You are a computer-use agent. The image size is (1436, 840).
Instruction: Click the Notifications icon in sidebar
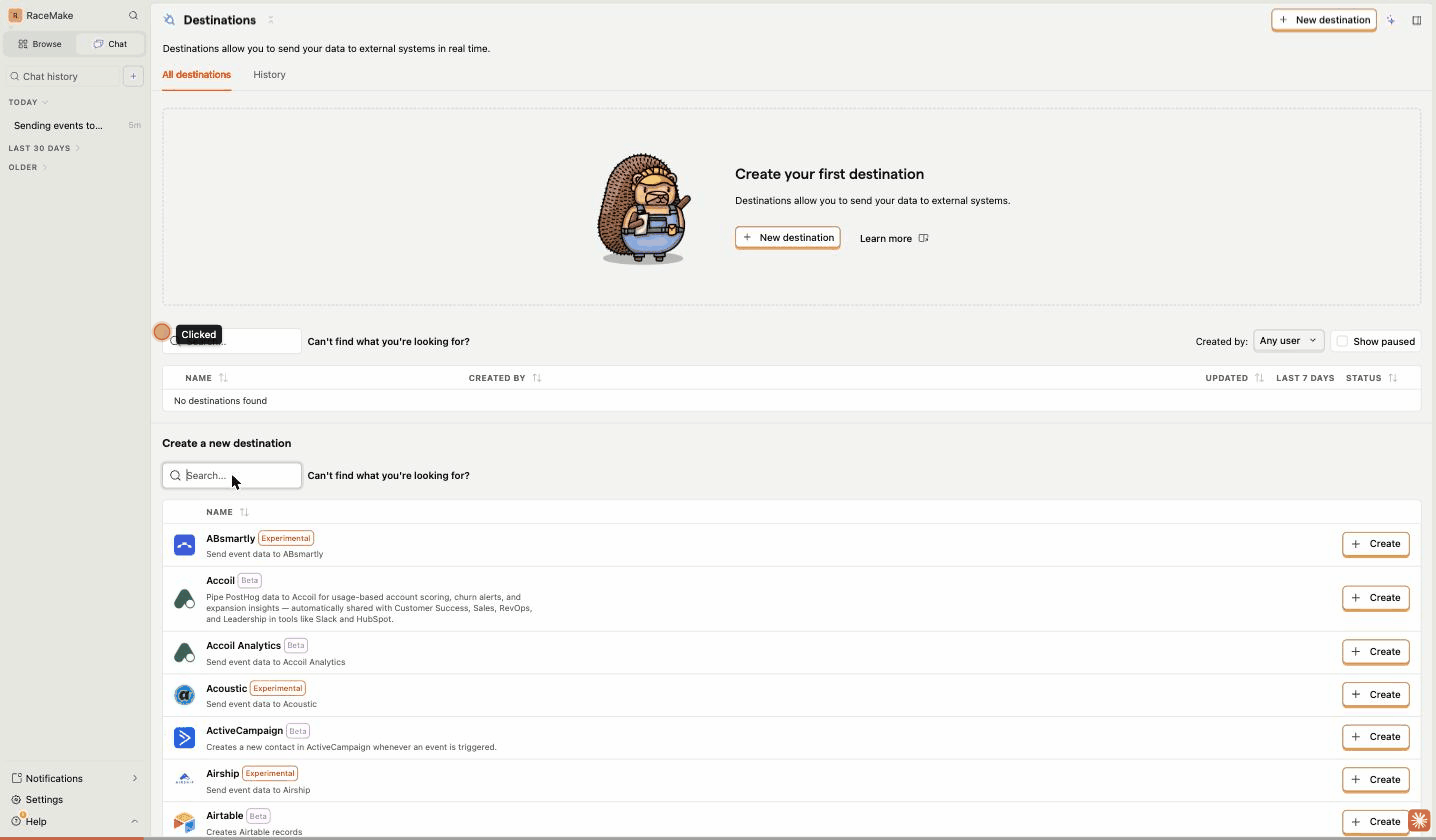(16, 778)
